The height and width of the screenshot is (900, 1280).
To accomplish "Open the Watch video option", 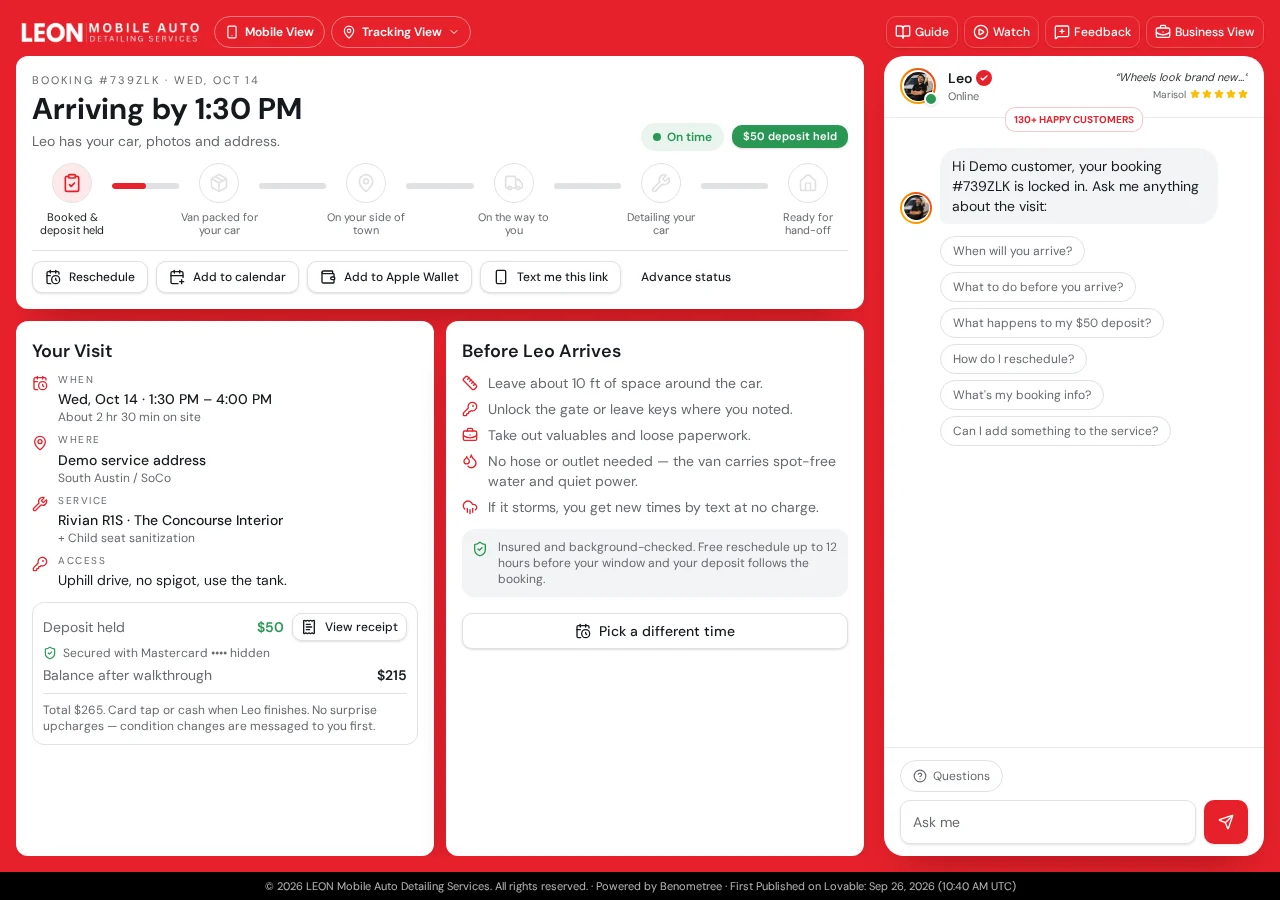I will tap(1001, 32).
